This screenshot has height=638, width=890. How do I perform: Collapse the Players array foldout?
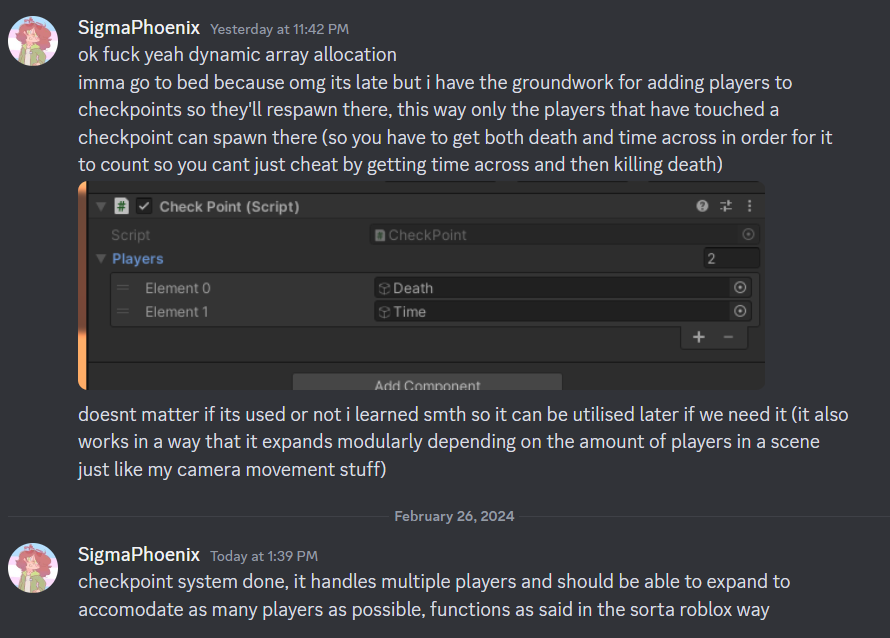tap(101, 259)
